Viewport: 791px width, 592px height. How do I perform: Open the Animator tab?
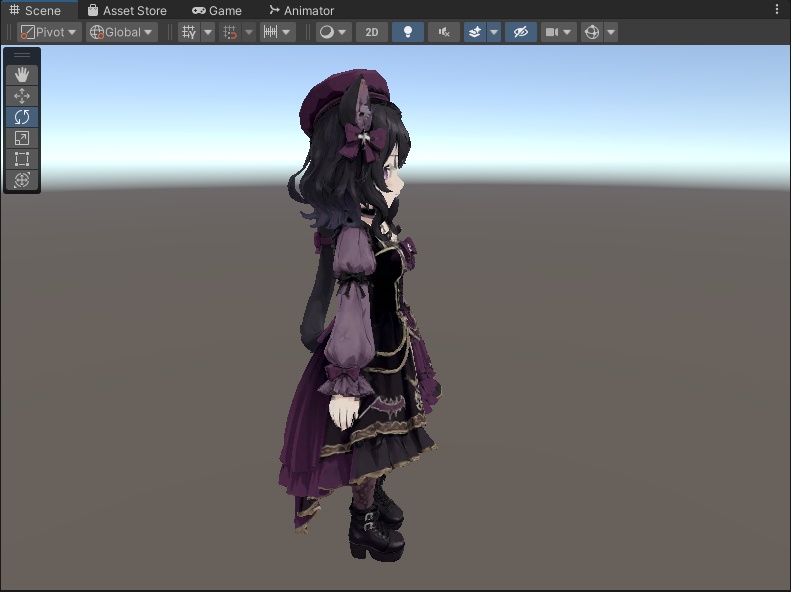click(302, 10)
